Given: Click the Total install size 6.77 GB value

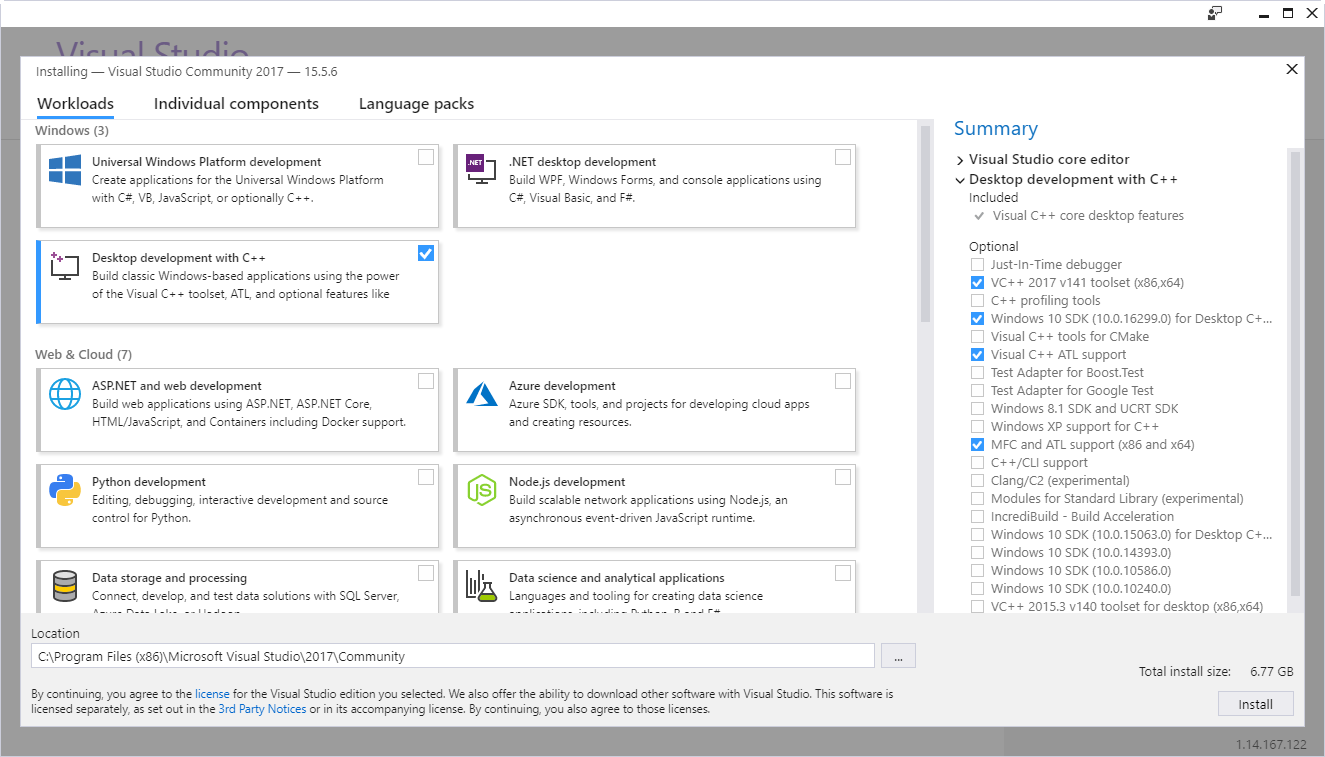Looking at the screenshot, I should (1271, 672).
